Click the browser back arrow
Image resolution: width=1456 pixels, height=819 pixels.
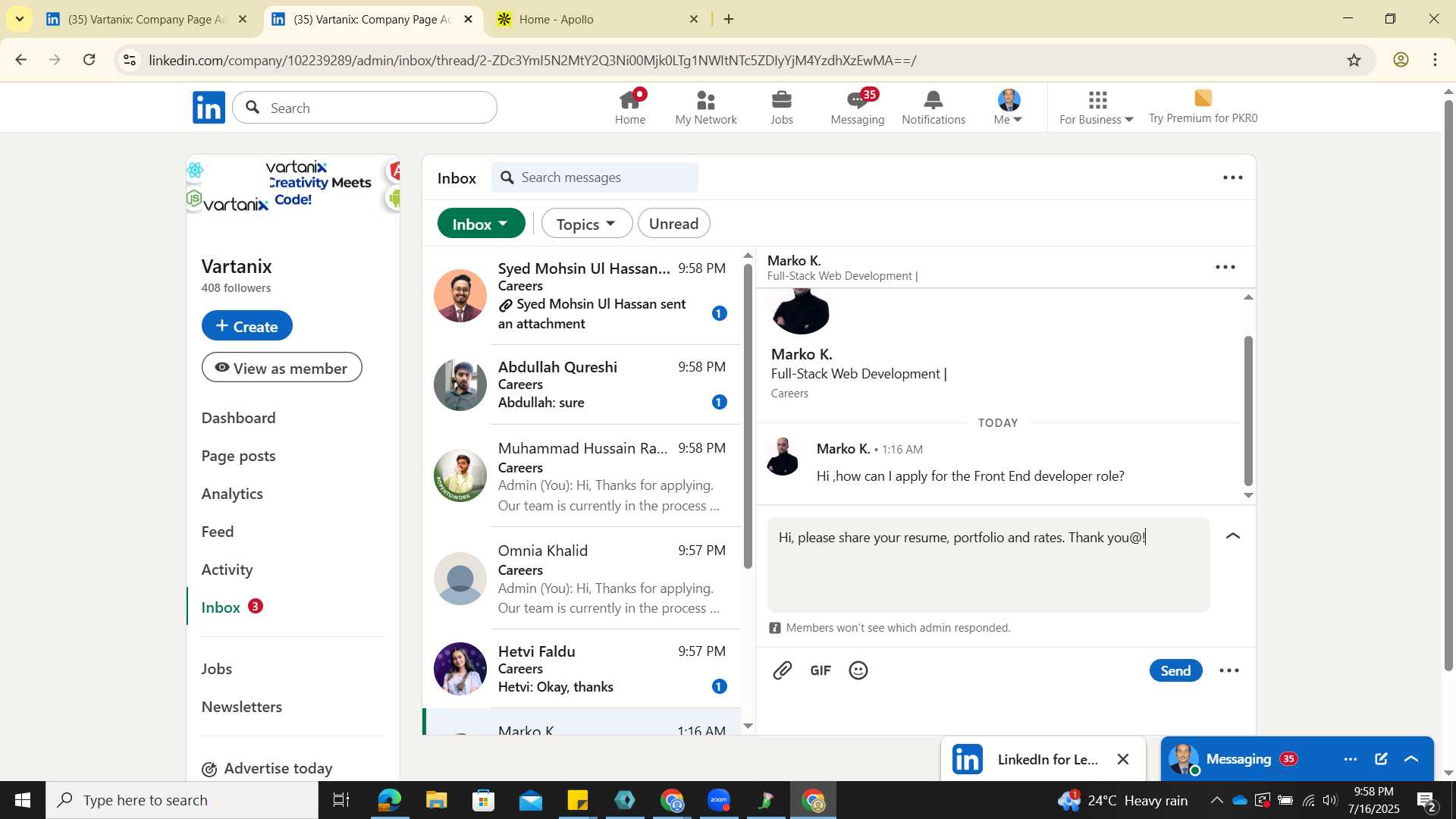point(21,60)
